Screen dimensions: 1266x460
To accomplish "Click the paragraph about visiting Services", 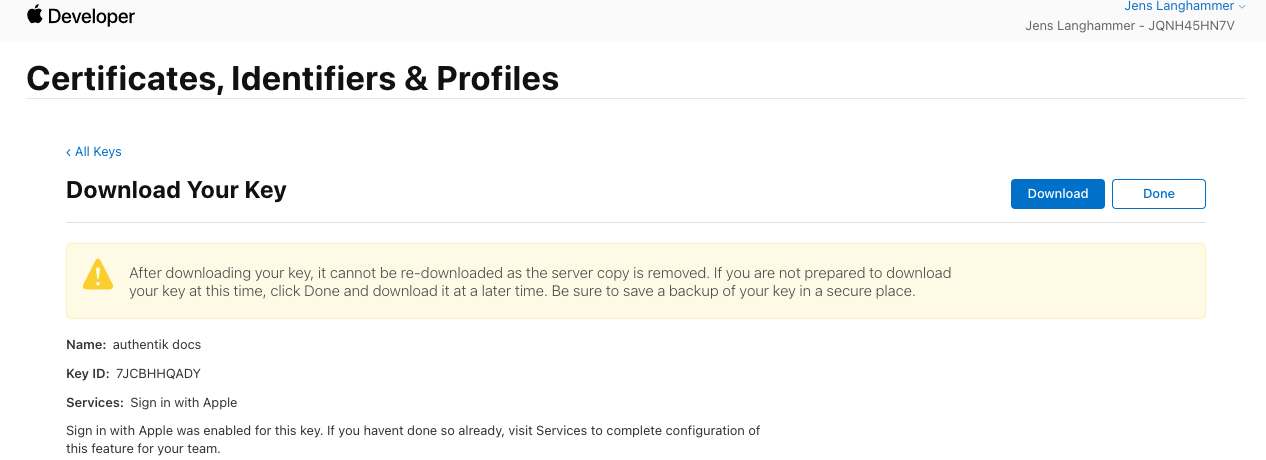I will [x=412, y=440].
